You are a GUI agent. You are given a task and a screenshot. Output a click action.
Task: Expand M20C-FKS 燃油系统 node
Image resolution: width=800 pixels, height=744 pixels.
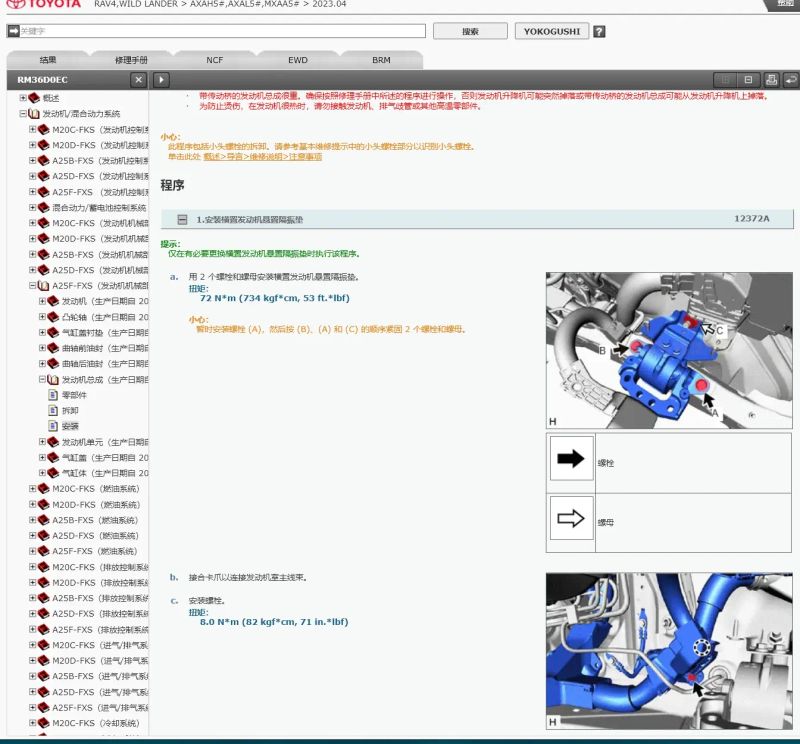pos(33,488)
